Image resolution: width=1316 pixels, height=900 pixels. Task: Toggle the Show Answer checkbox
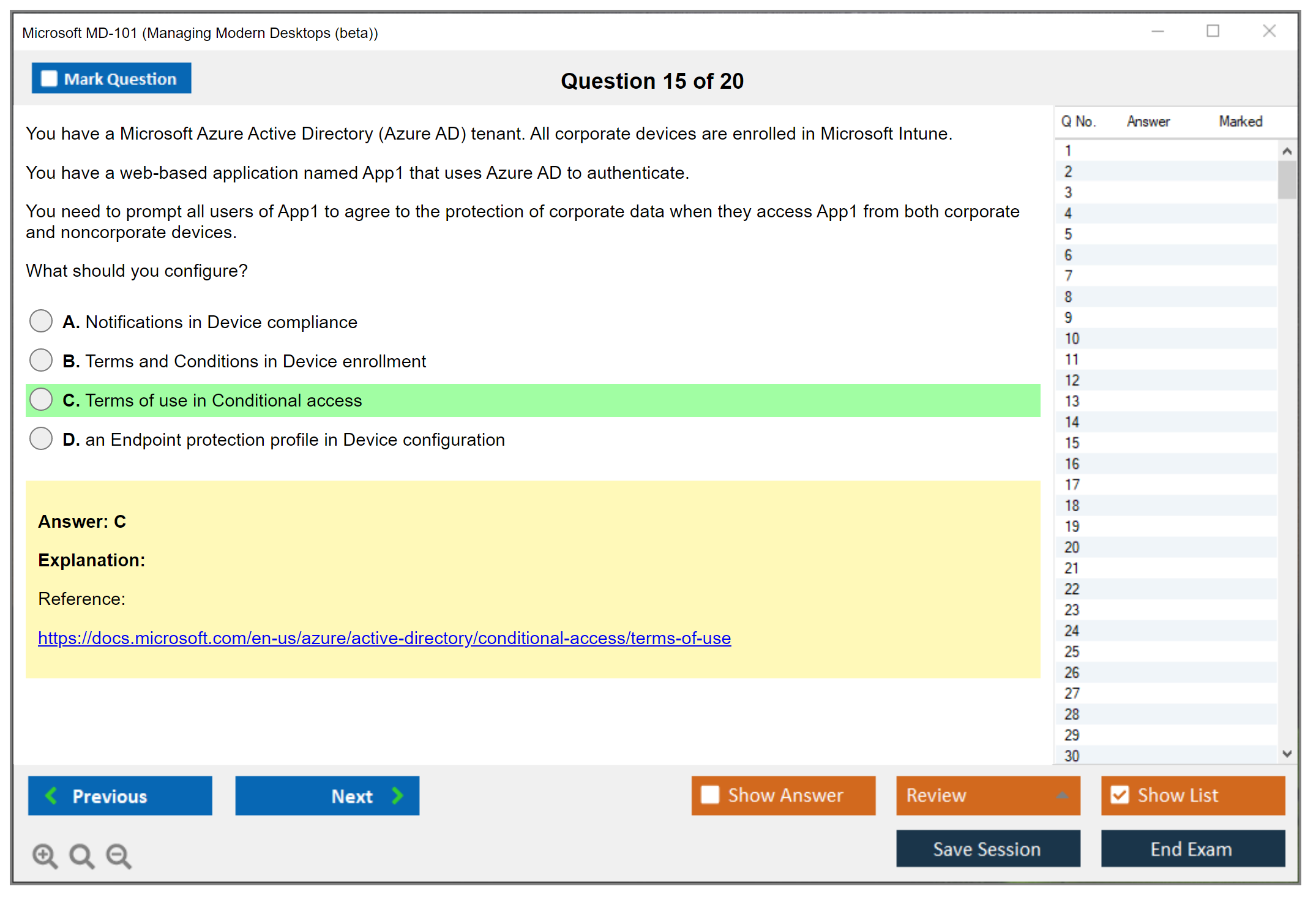coord(710,795)
